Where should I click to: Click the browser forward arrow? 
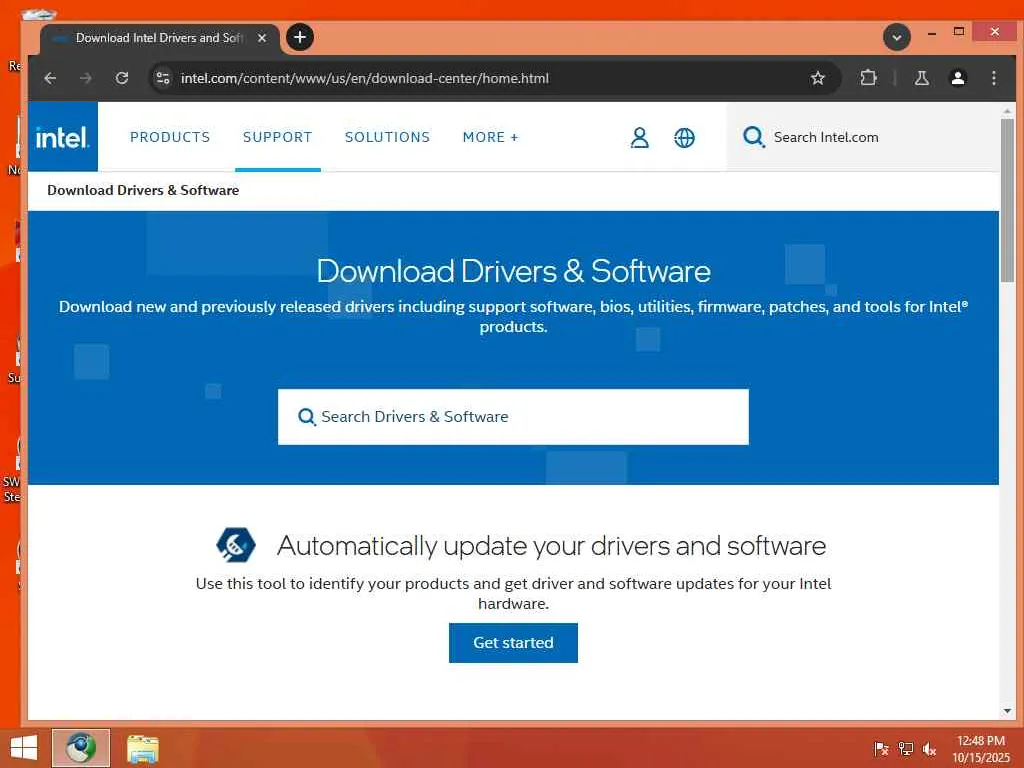[86, 78]
